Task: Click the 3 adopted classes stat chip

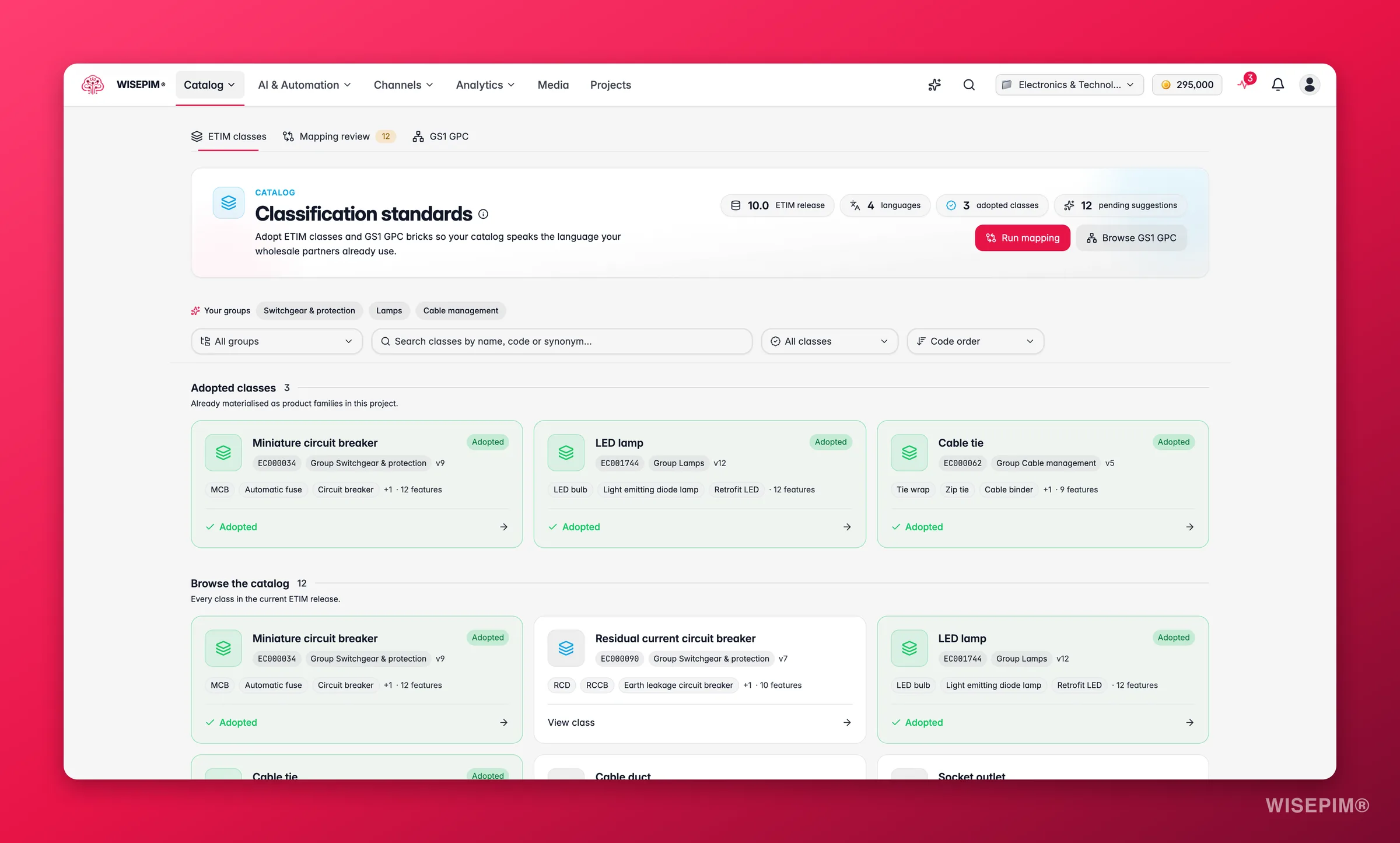Action: [992, 205]
